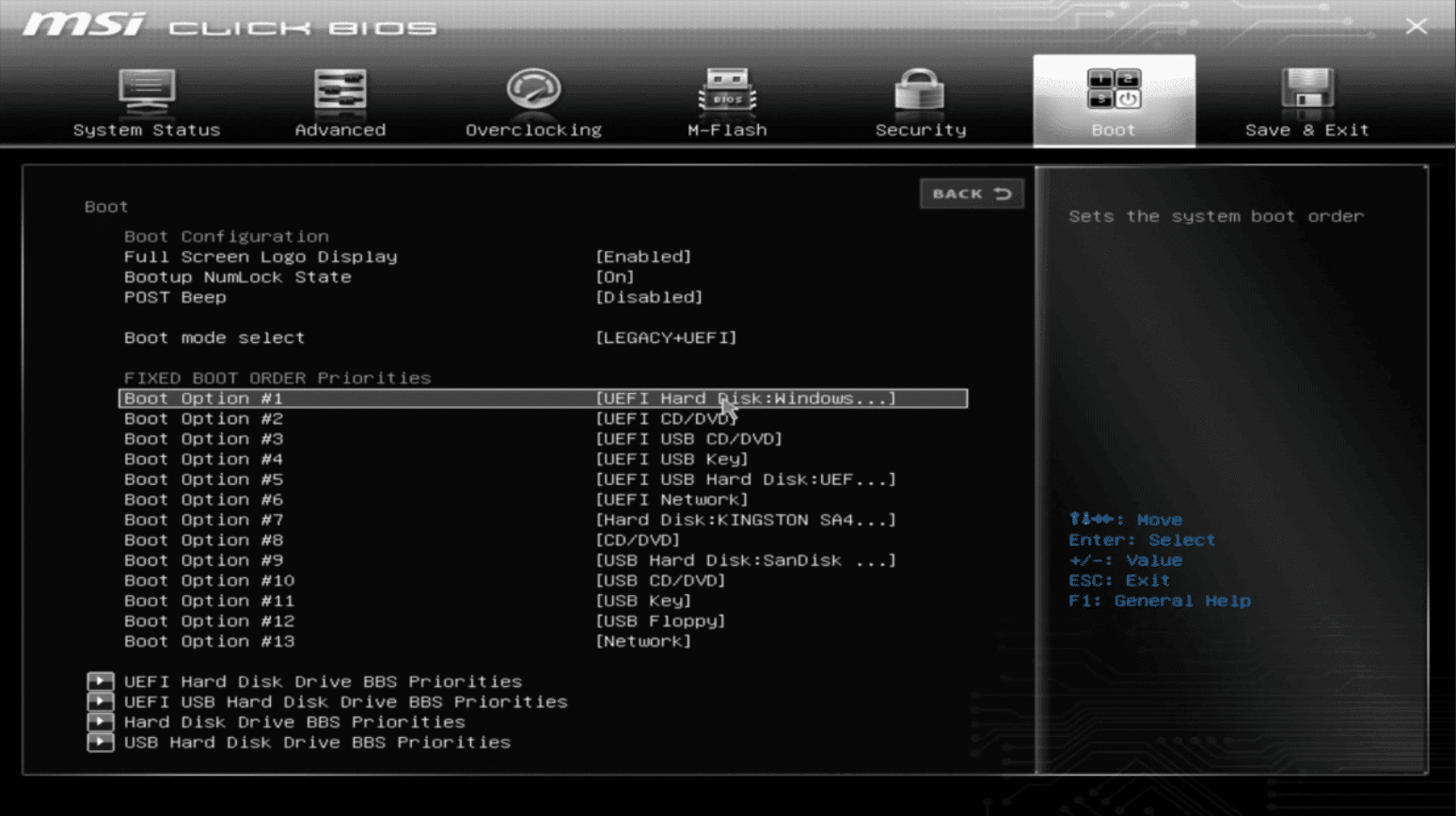Select the Boot Option #3 label
Viewport: 1456px width, 816px height.
tap(203, 439)
